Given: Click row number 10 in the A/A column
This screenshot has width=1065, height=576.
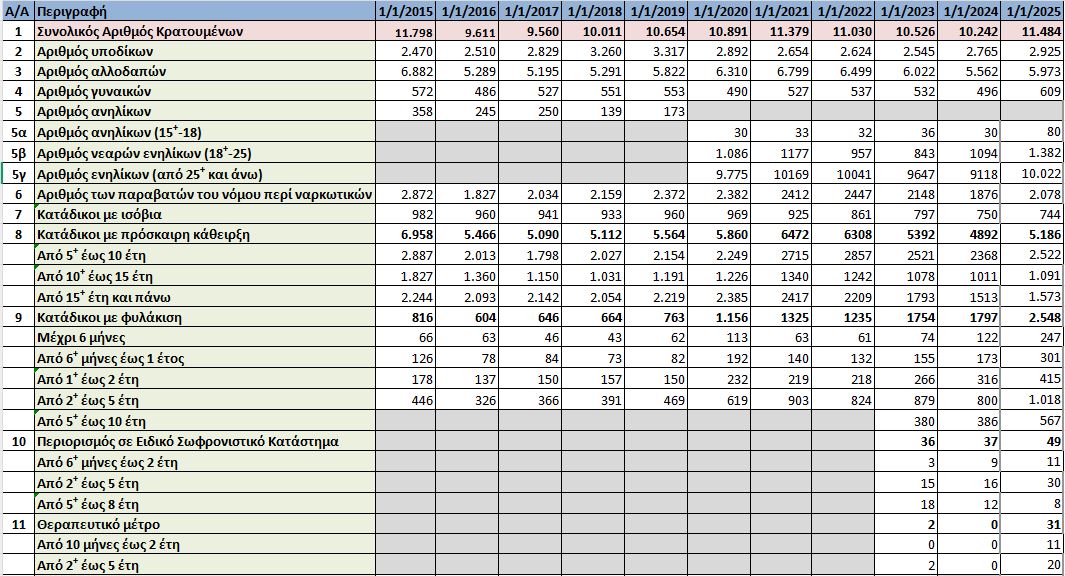Looking at the screenshot, I should 17,441.
